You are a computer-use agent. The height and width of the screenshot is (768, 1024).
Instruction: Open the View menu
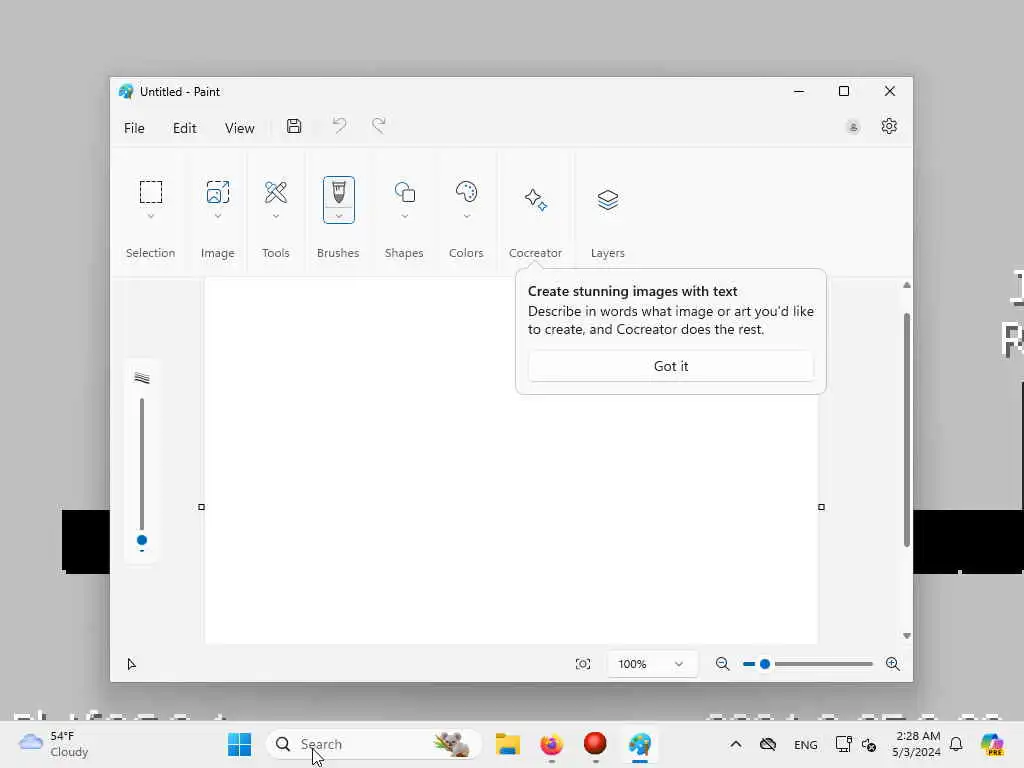(240, 128)
